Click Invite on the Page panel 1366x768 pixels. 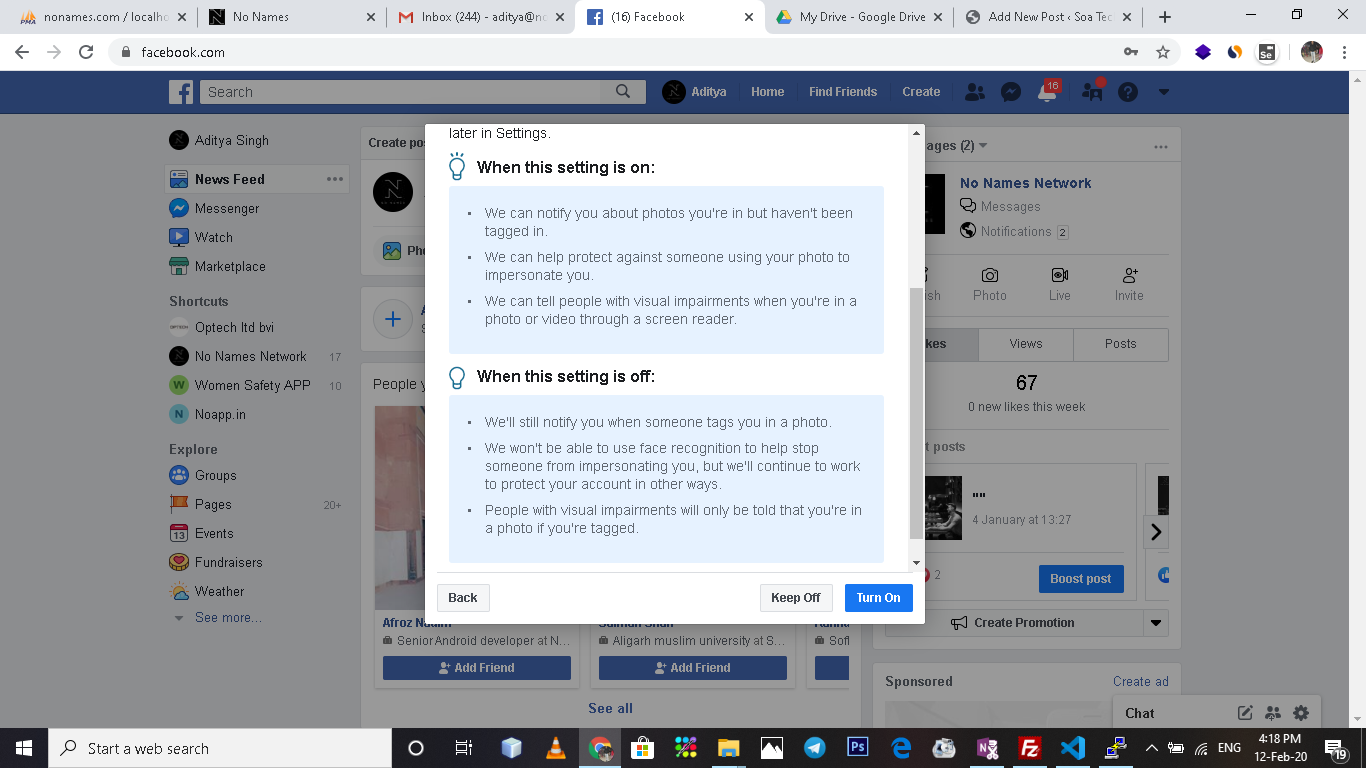1129,285
